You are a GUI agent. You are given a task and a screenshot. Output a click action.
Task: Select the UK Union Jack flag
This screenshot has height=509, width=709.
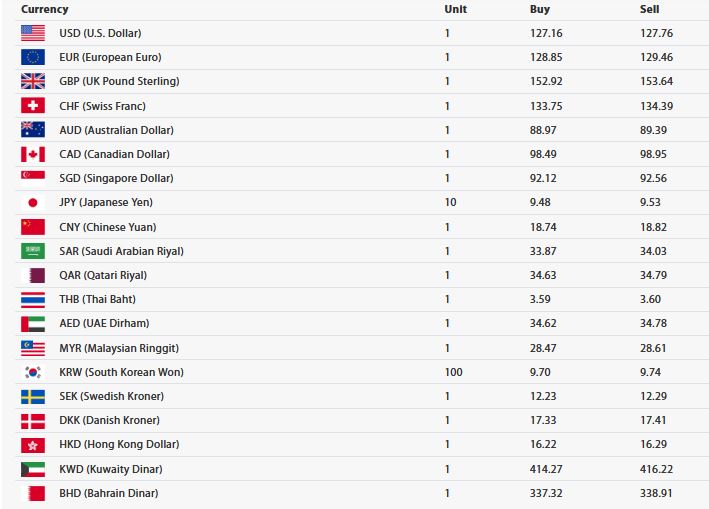point(32,81)
